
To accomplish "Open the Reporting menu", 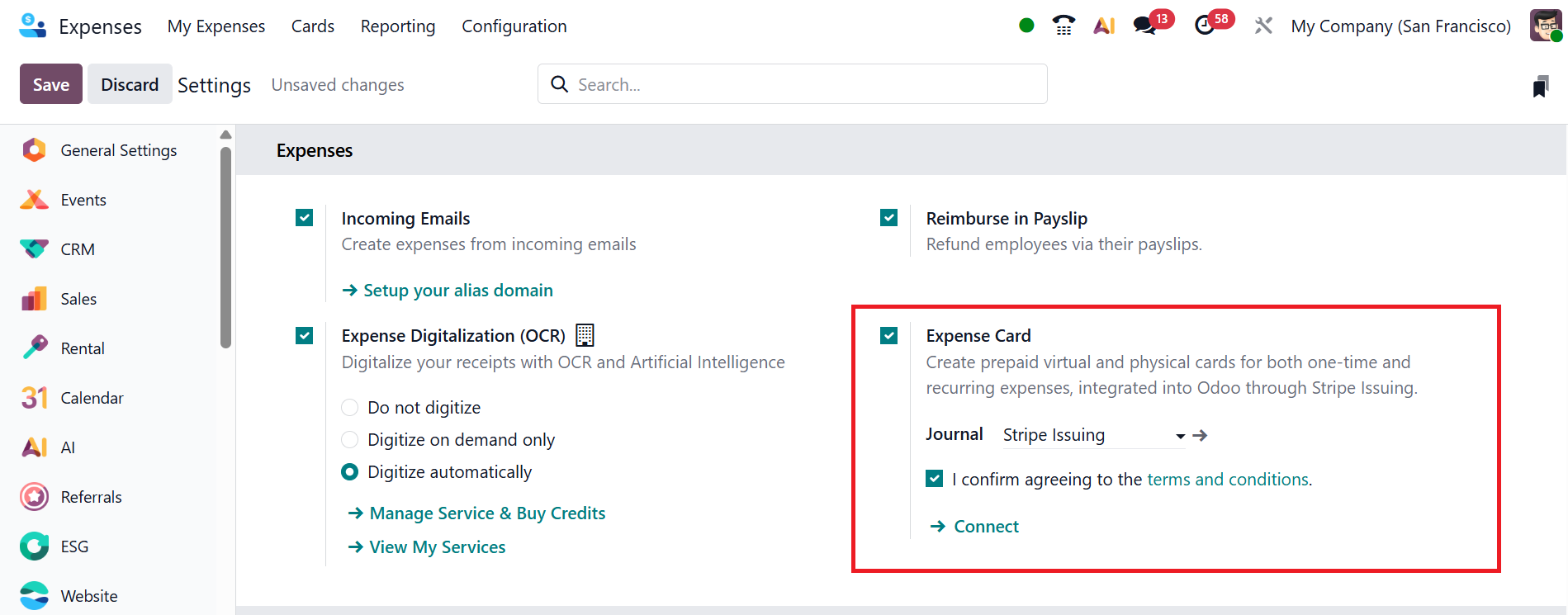I will click(x=397, y=26).
